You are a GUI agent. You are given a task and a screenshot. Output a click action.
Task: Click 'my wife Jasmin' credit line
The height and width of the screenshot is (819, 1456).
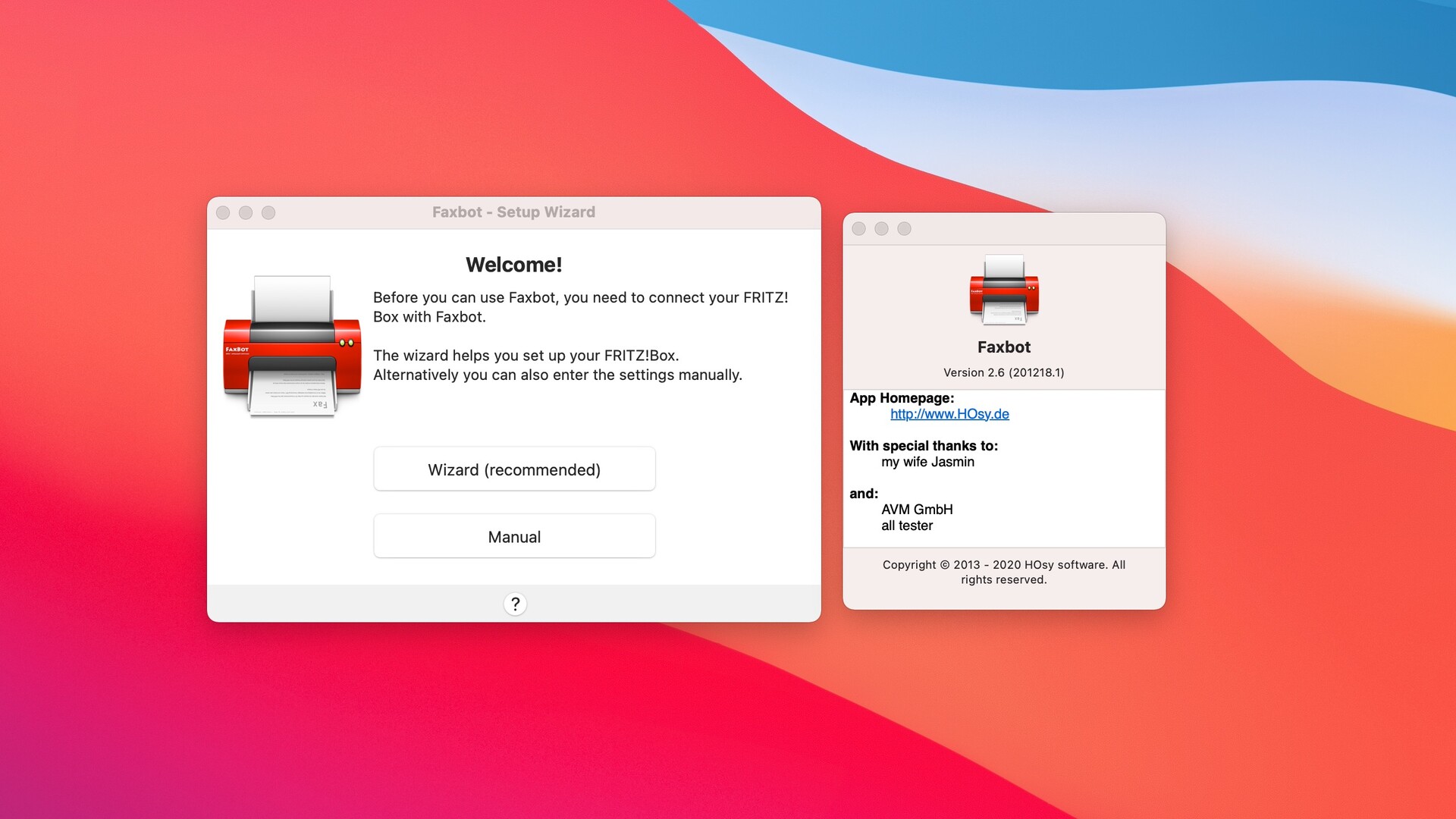click(927, 462)
